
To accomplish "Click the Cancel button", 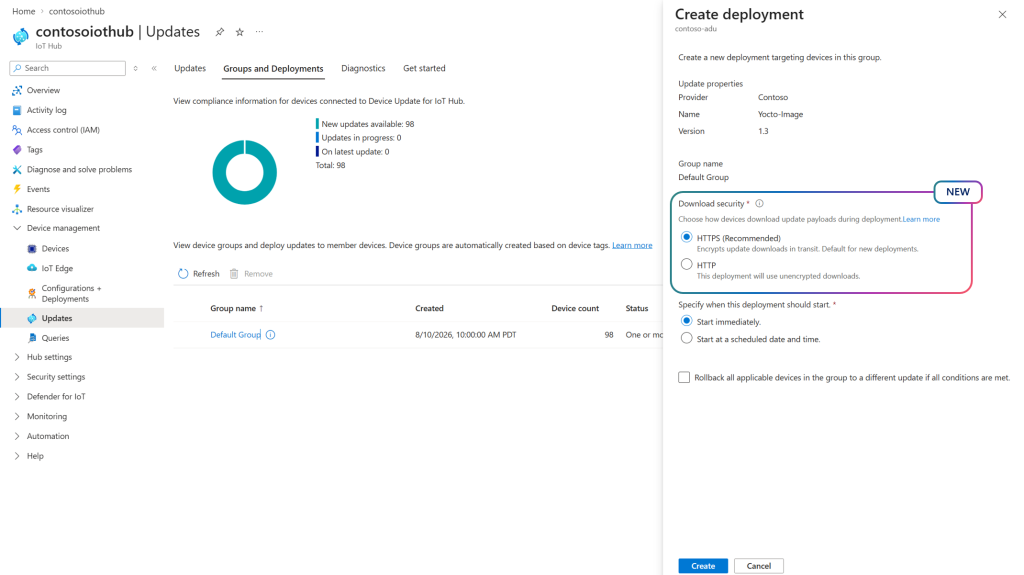I will point(759,566).
